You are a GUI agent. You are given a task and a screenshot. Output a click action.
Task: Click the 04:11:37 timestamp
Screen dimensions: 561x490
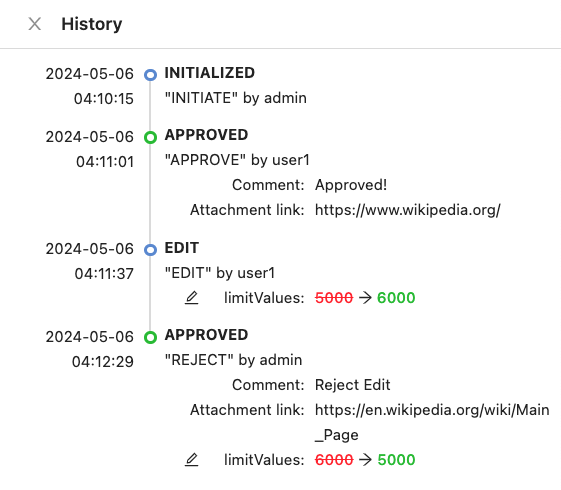click(x=104, y=274)
